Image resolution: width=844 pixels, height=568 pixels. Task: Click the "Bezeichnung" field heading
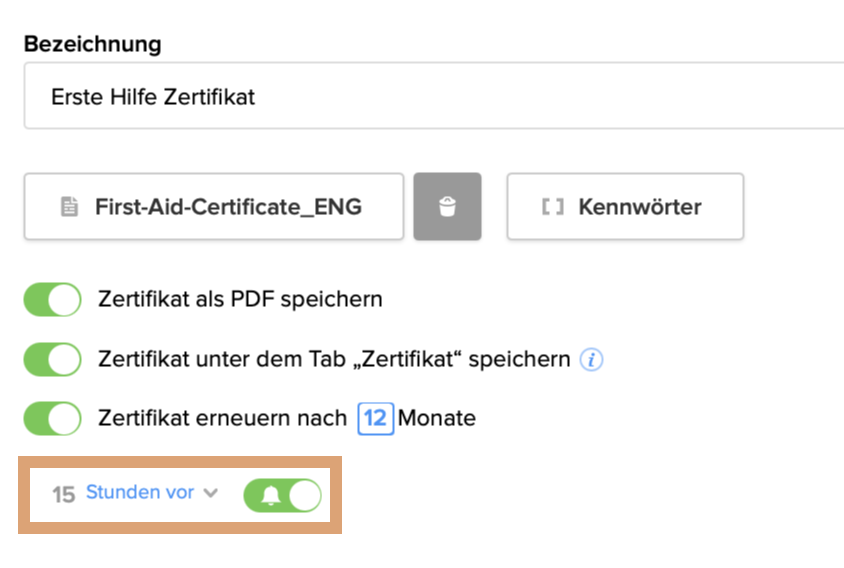click(92, 44)
